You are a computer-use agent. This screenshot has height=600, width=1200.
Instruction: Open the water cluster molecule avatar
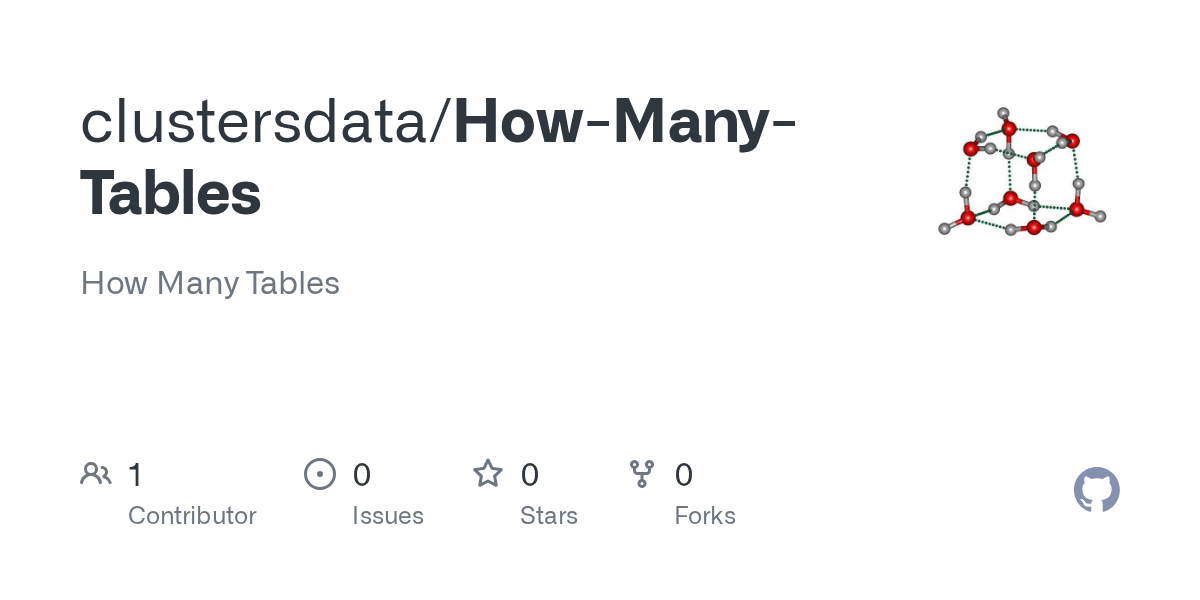click(x=1022, y=172)
